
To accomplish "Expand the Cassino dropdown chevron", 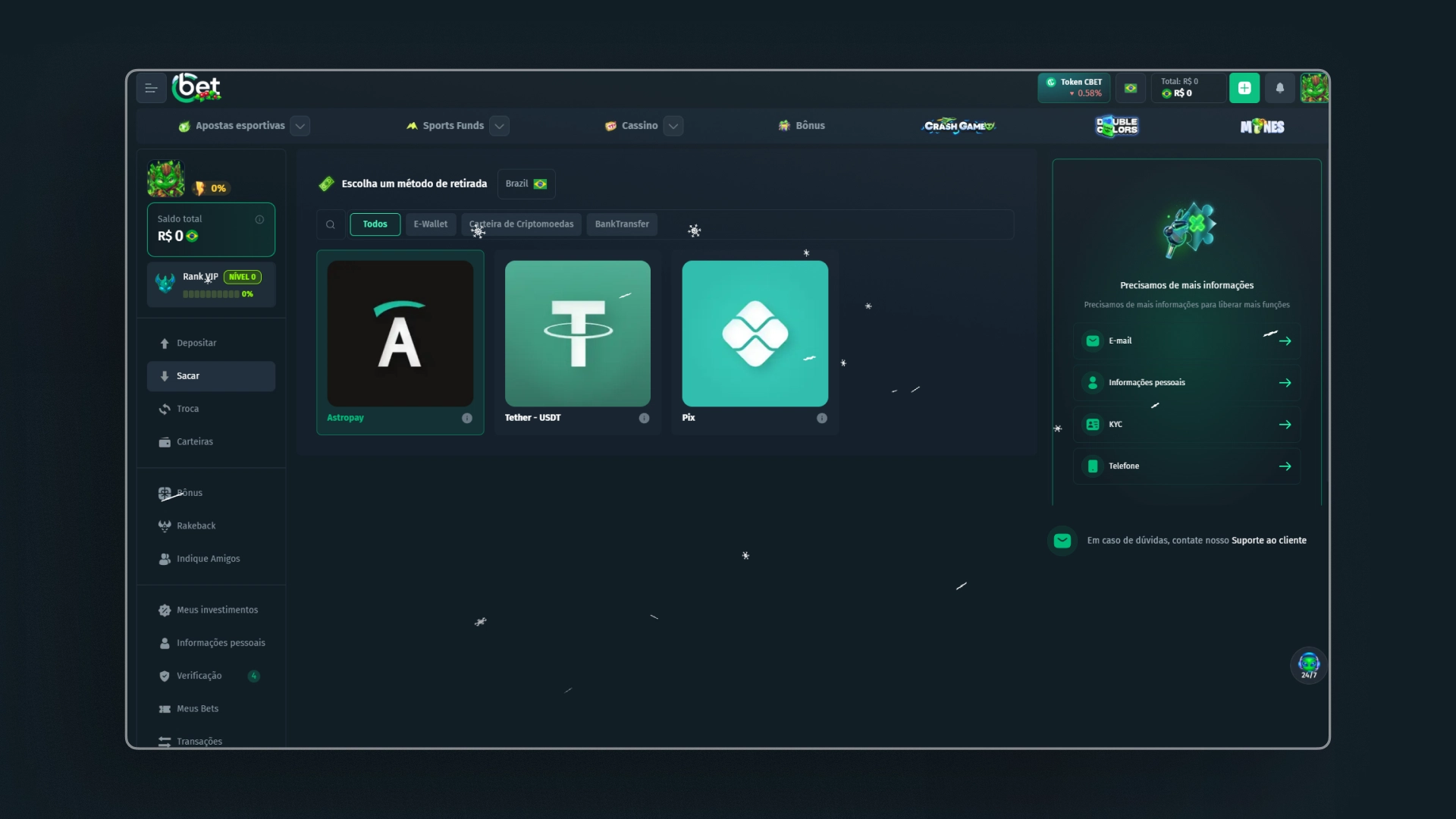I will pyautogui.click(x=673, y=126).
